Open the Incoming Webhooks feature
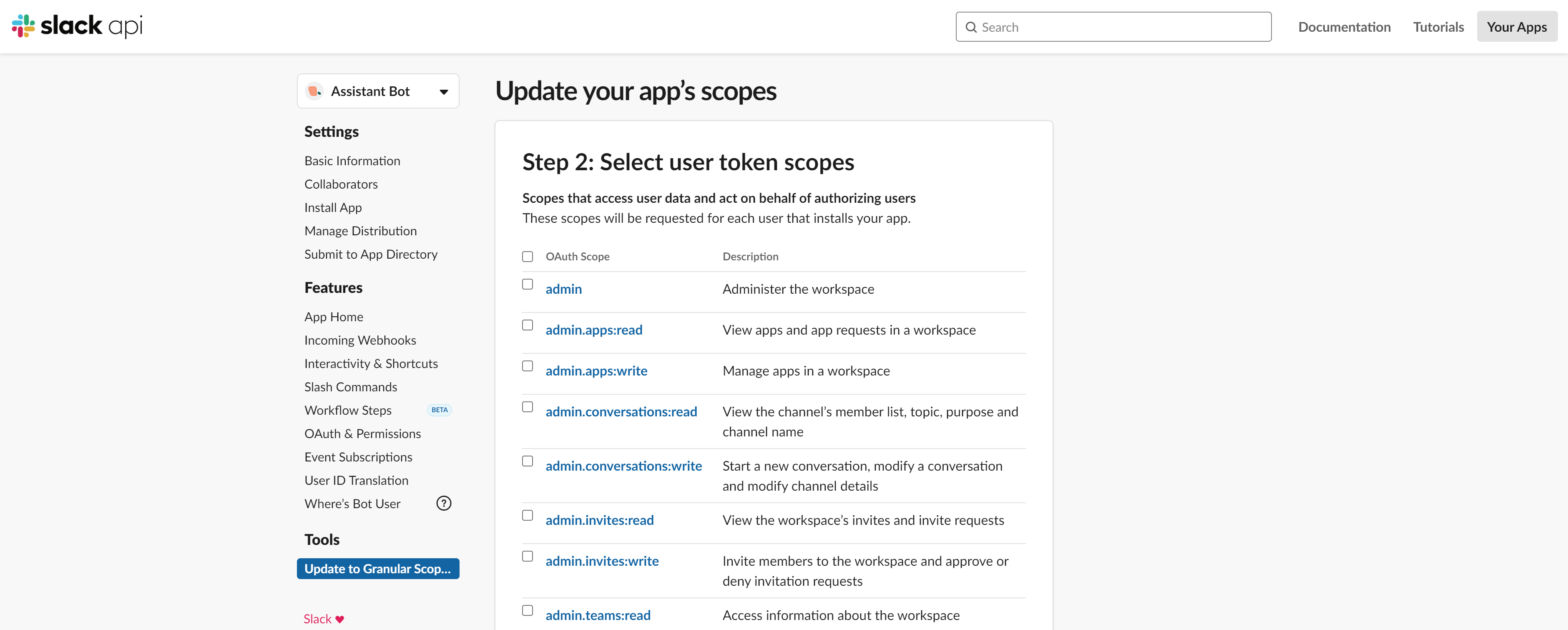 360,340
